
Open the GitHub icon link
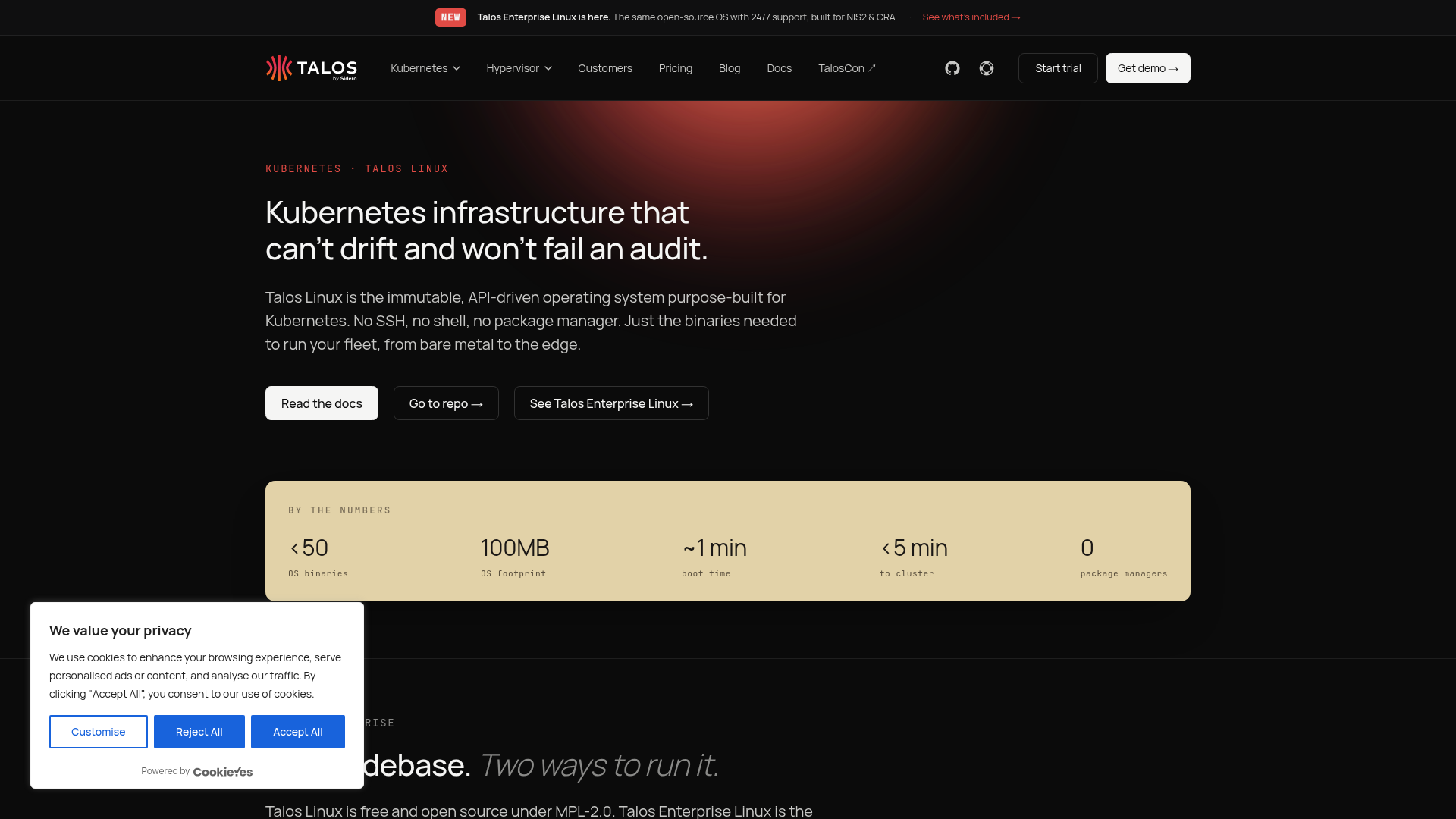(x=952, y=68)
